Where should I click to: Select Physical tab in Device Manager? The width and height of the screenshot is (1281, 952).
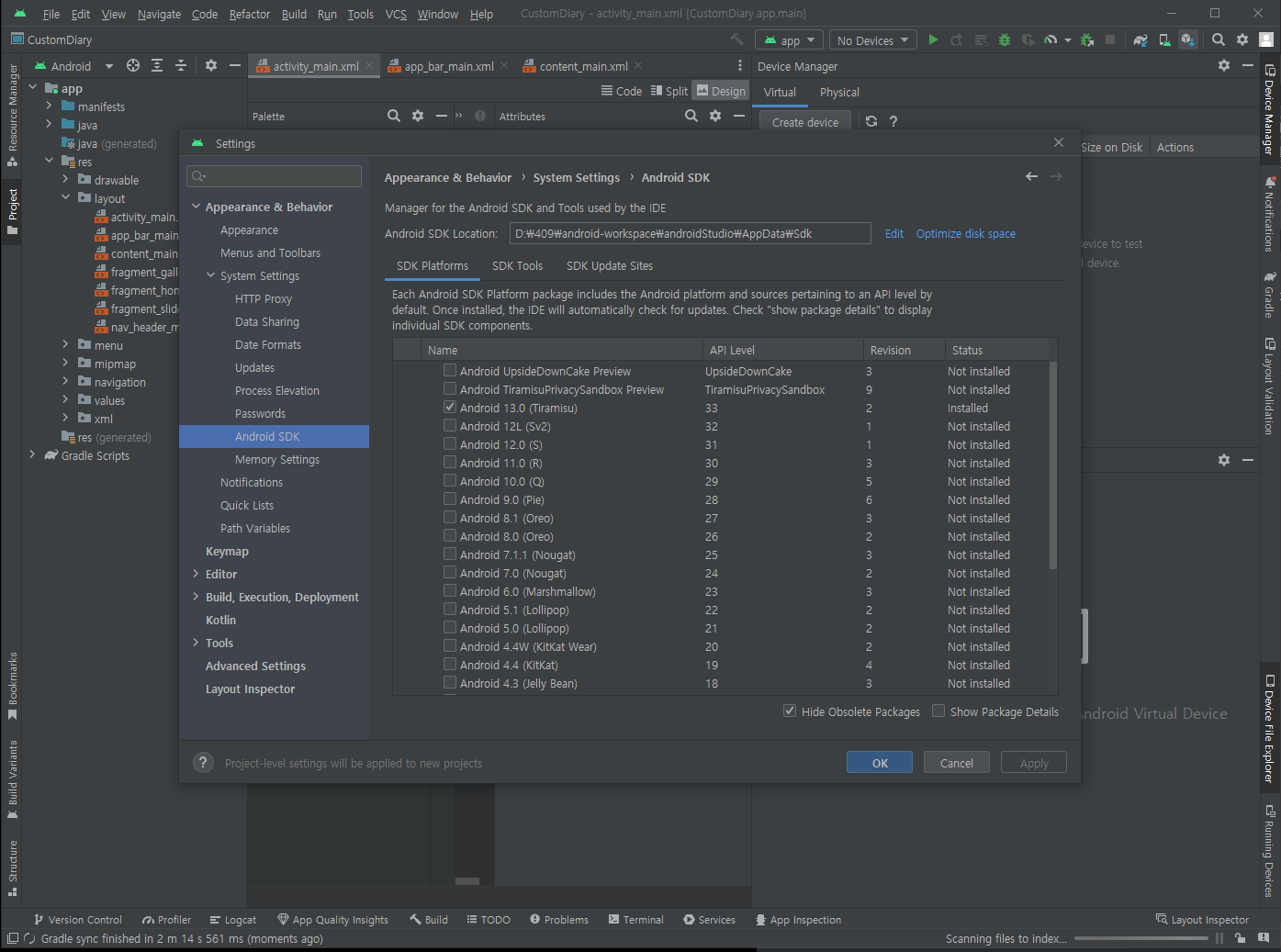point(839,92)
